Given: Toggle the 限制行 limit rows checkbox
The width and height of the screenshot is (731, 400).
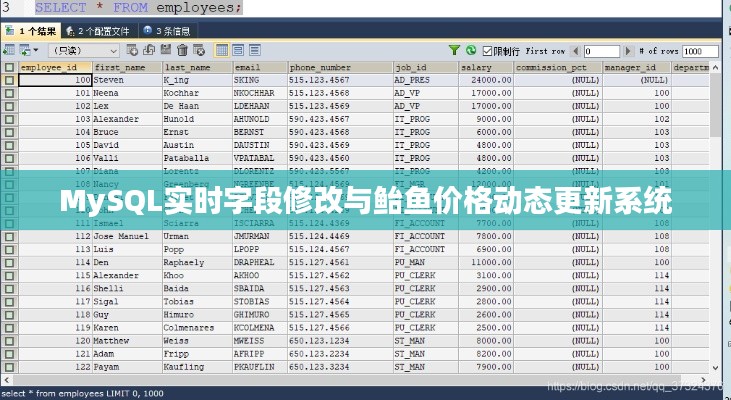Looking at the screenshot, I should (487, 50).
